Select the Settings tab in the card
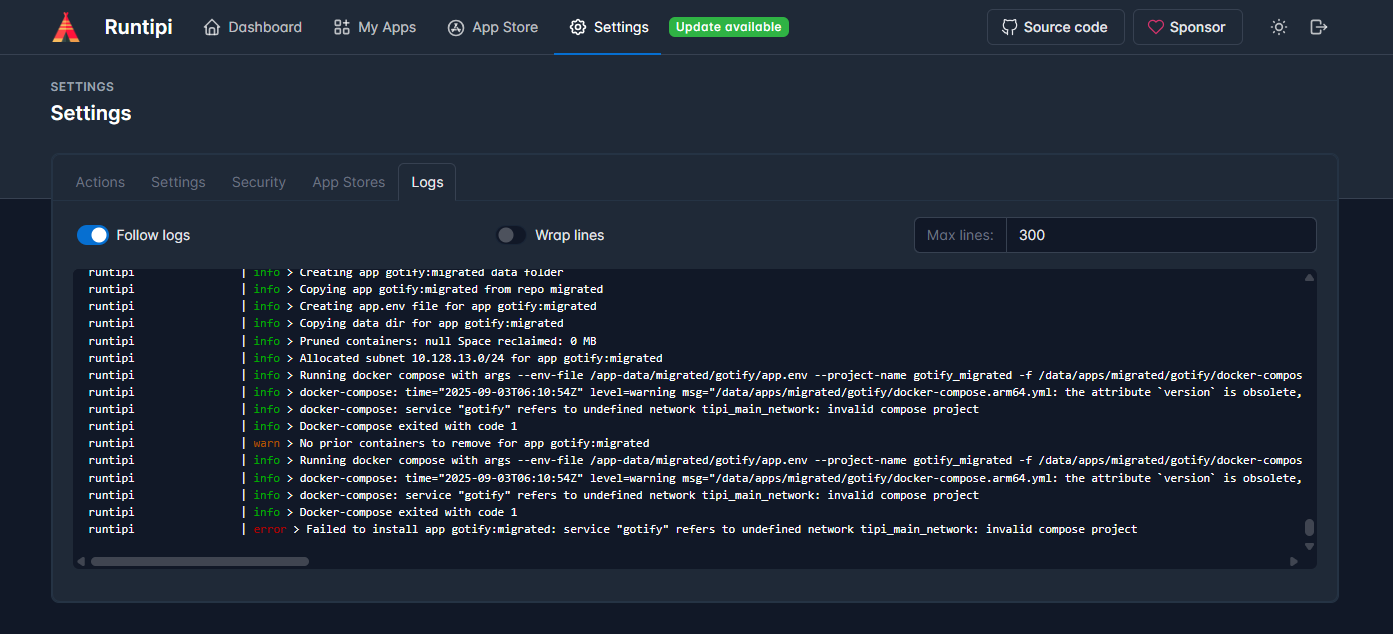 [x=178, y=182]
